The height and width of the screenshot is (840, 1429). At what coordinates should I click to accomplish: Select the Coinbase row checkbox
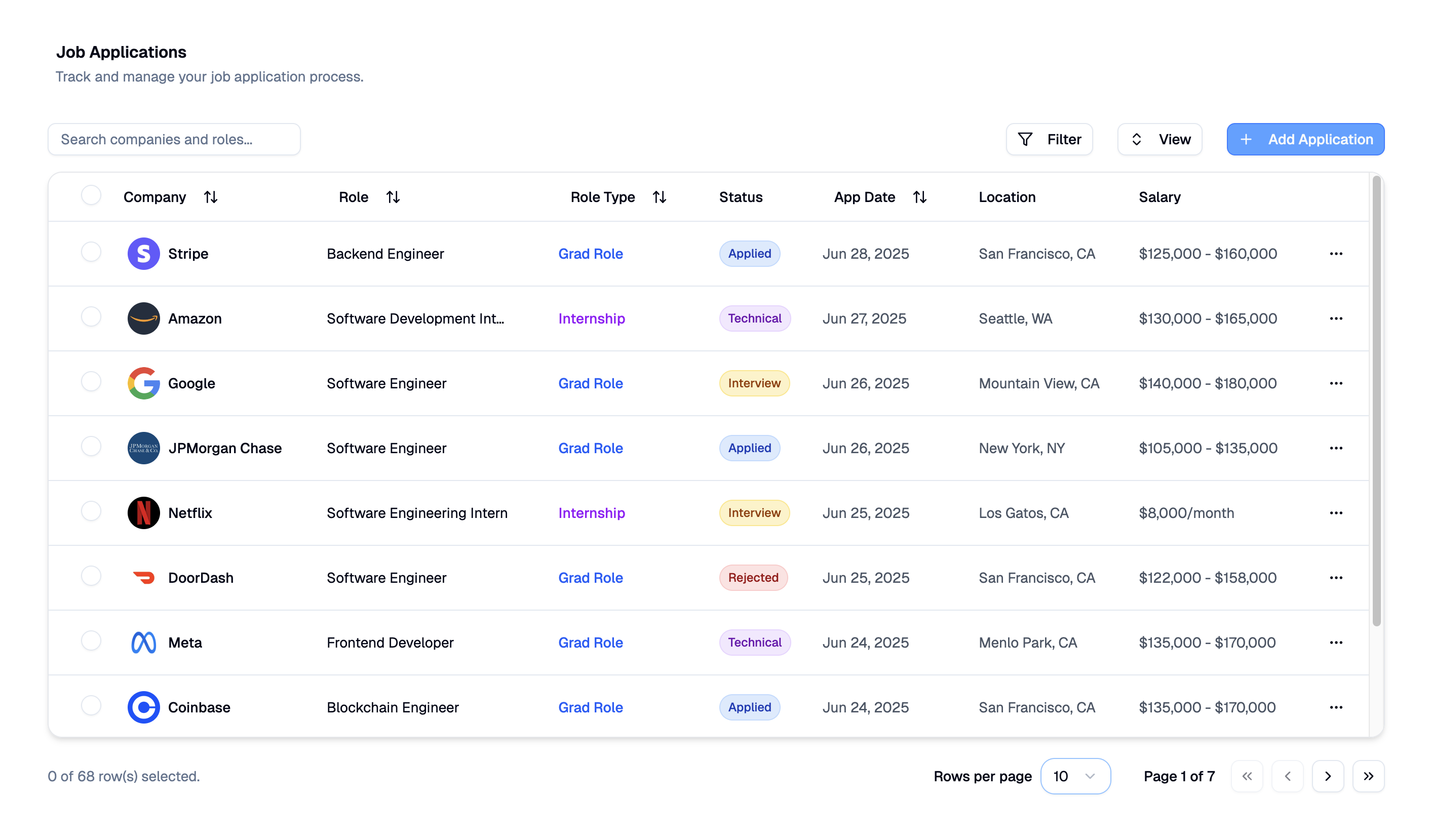click(91, 705)
